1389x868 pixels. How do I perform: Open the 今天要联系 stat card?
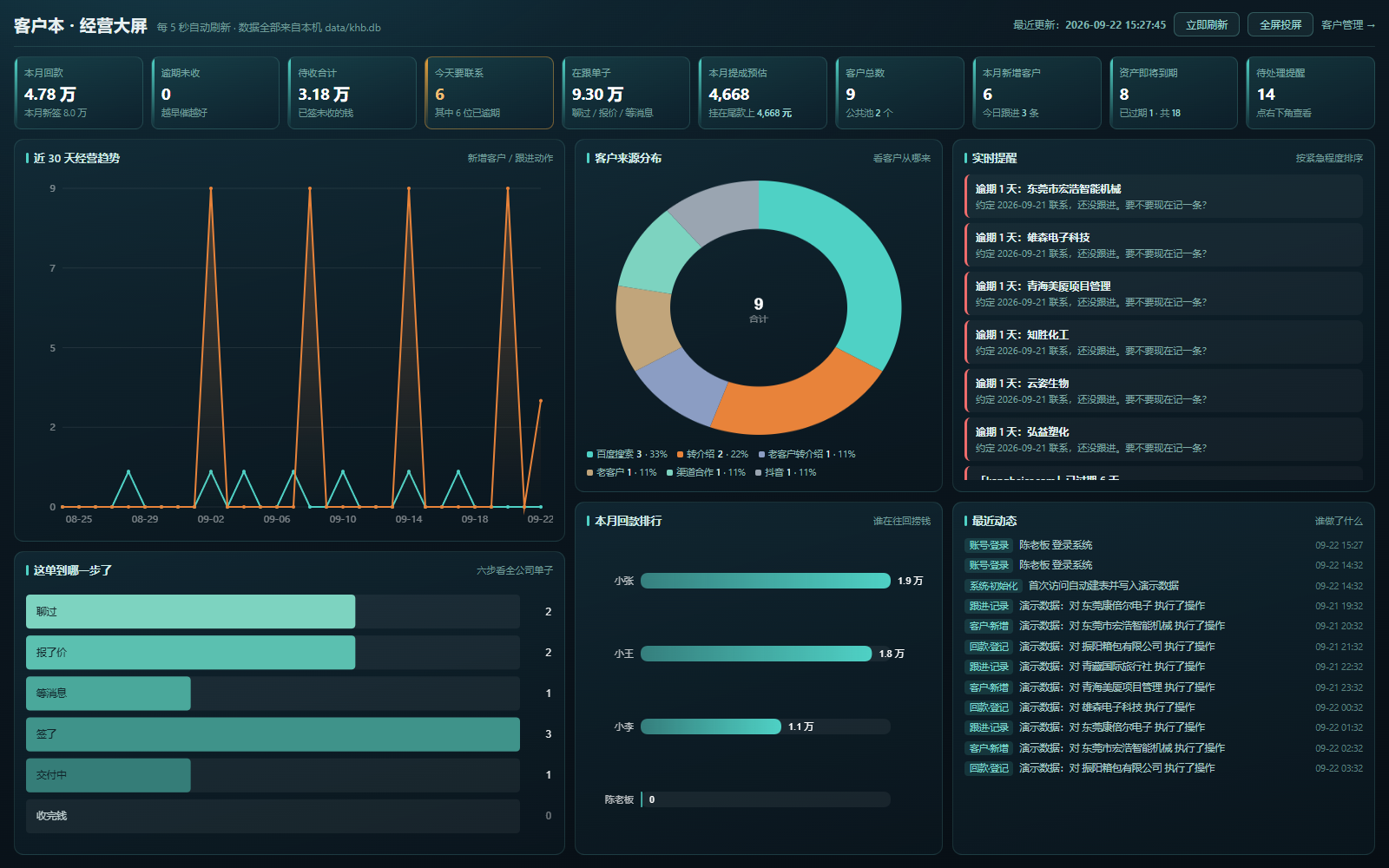[489, 93]
